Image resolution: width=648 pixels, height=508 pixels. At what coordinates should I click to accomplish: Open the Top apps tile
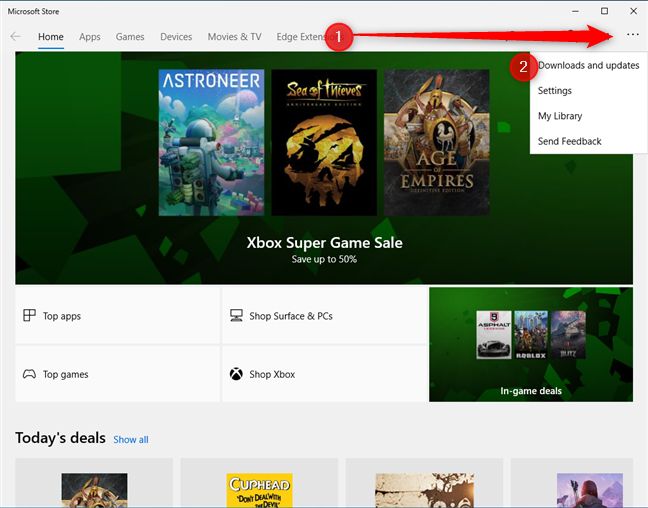coord(117,315)
